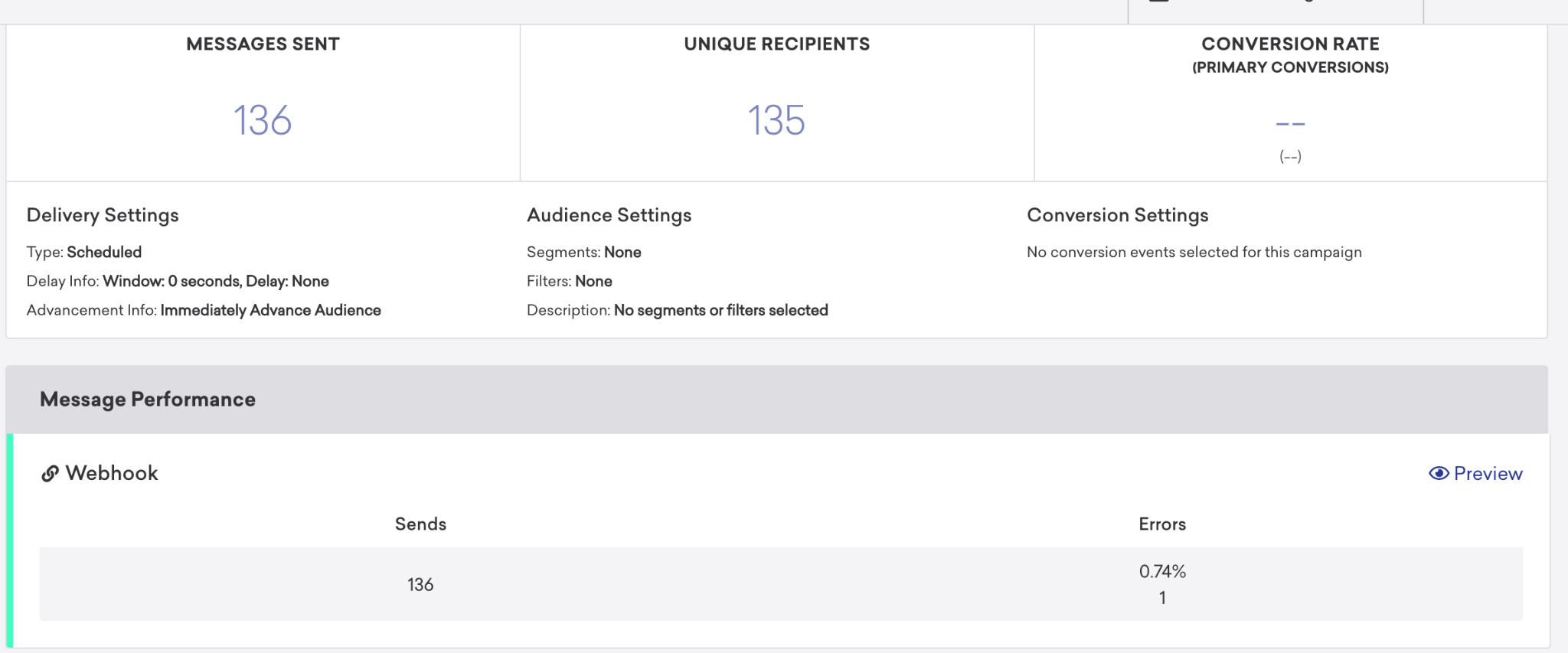Click the Audience Settings heading
The image size is (1568, 653).
click(x=609, y=215)
